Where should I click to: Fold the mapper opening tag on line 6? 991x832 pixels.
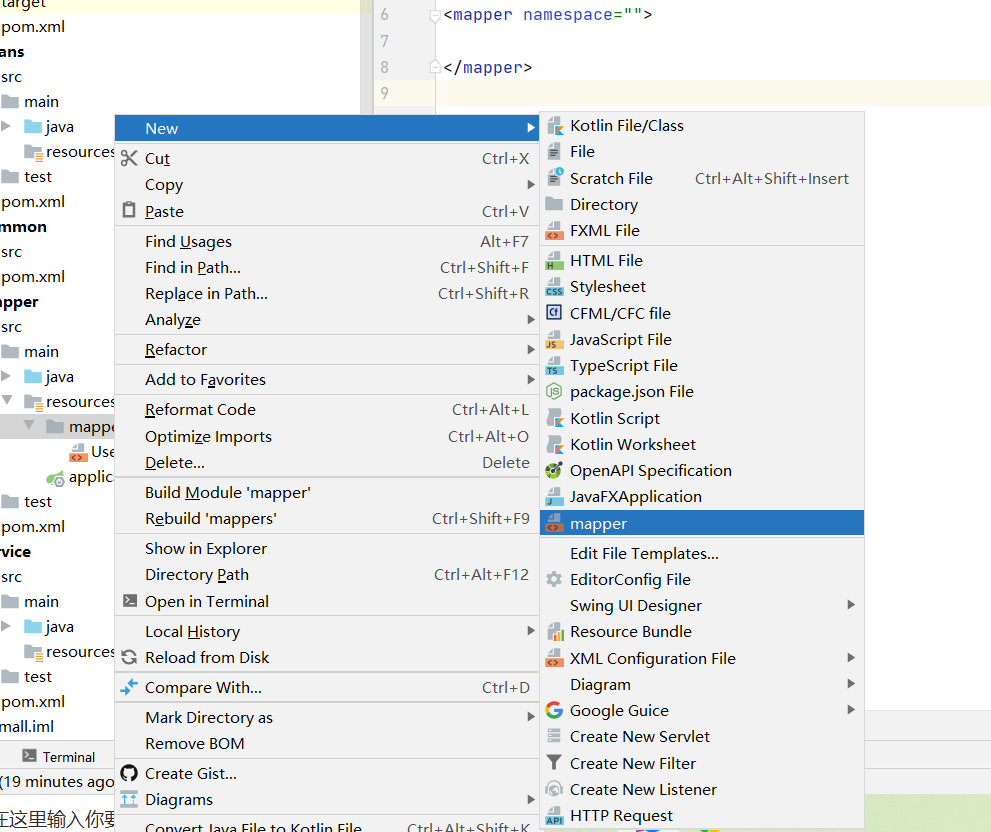[435, 16]
